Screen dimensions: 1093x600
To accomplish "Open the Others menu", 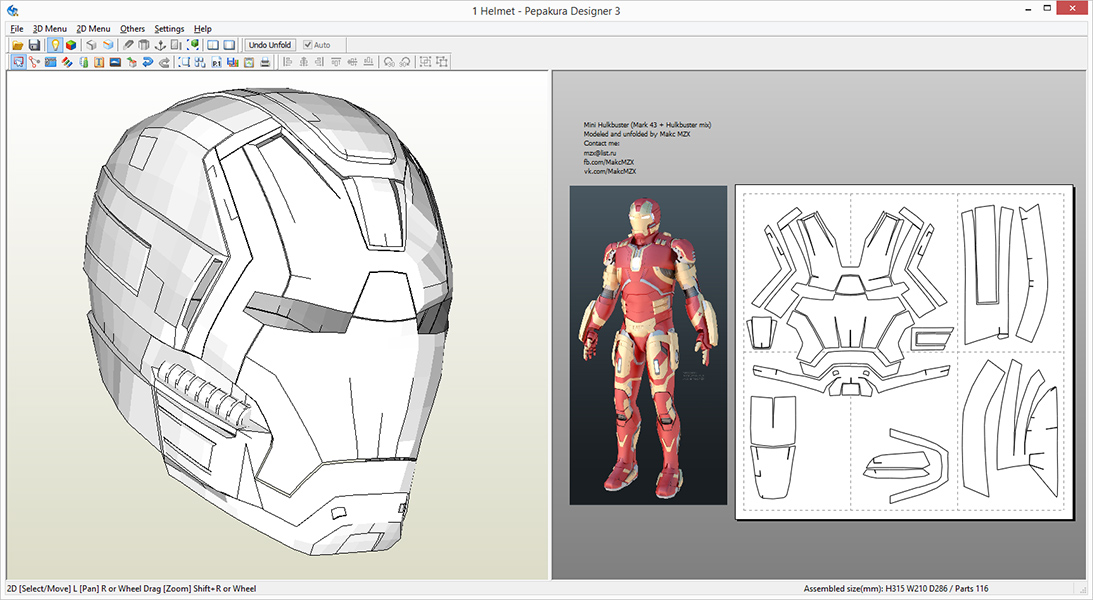I will click(132, 29).
